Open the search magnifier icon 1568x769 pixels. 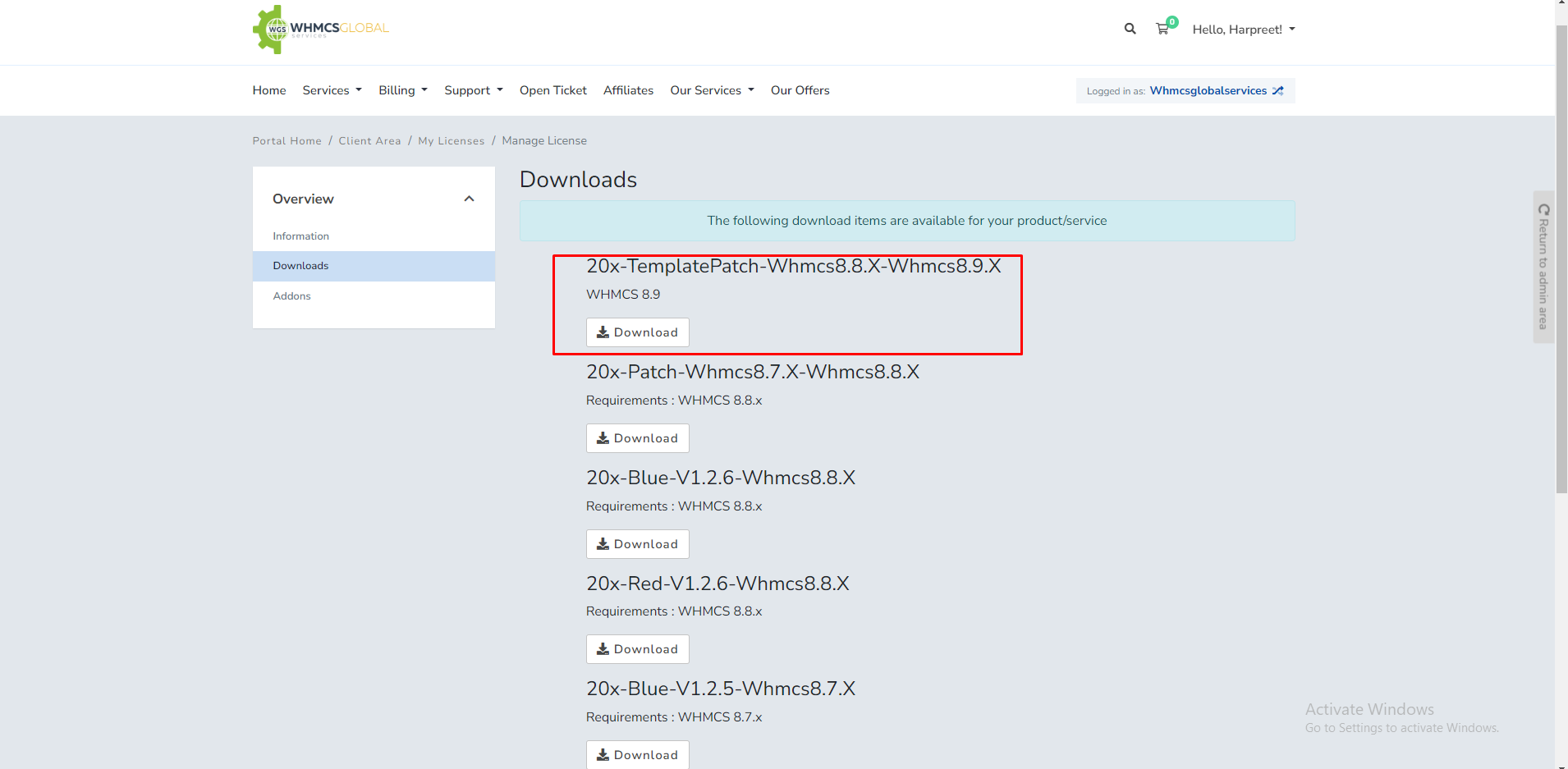click(x=1130, y=29)
